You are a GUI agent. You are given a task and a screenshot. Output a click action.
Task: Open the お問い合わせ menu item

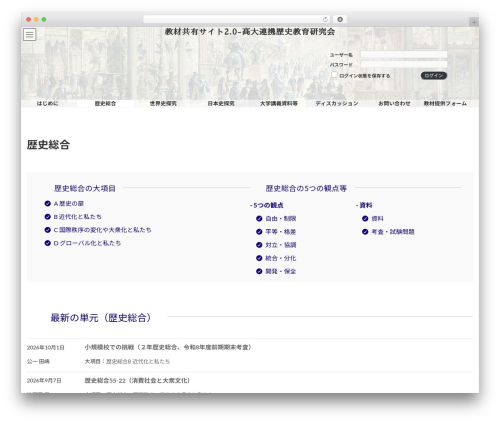[x=394, y=104]
